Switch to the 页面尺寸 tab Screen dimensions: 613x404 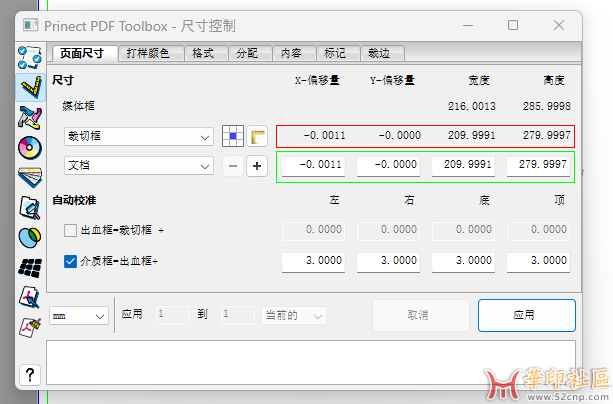(85, 53)
